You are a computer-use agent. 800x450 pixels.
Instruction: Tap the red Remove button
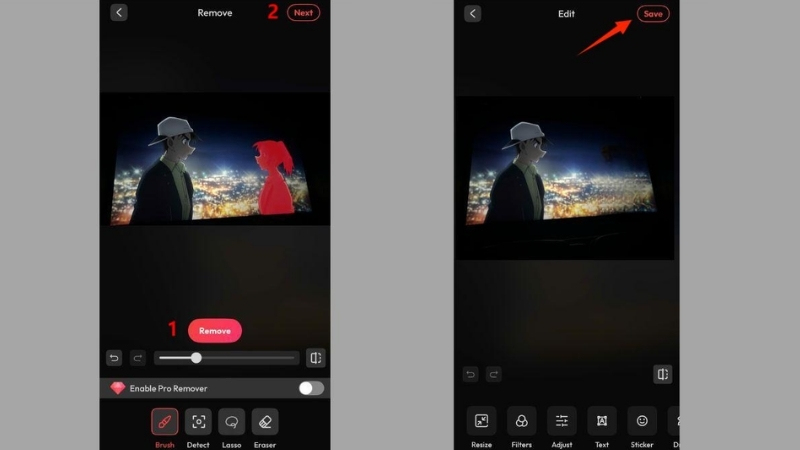(x=215, y=331)
